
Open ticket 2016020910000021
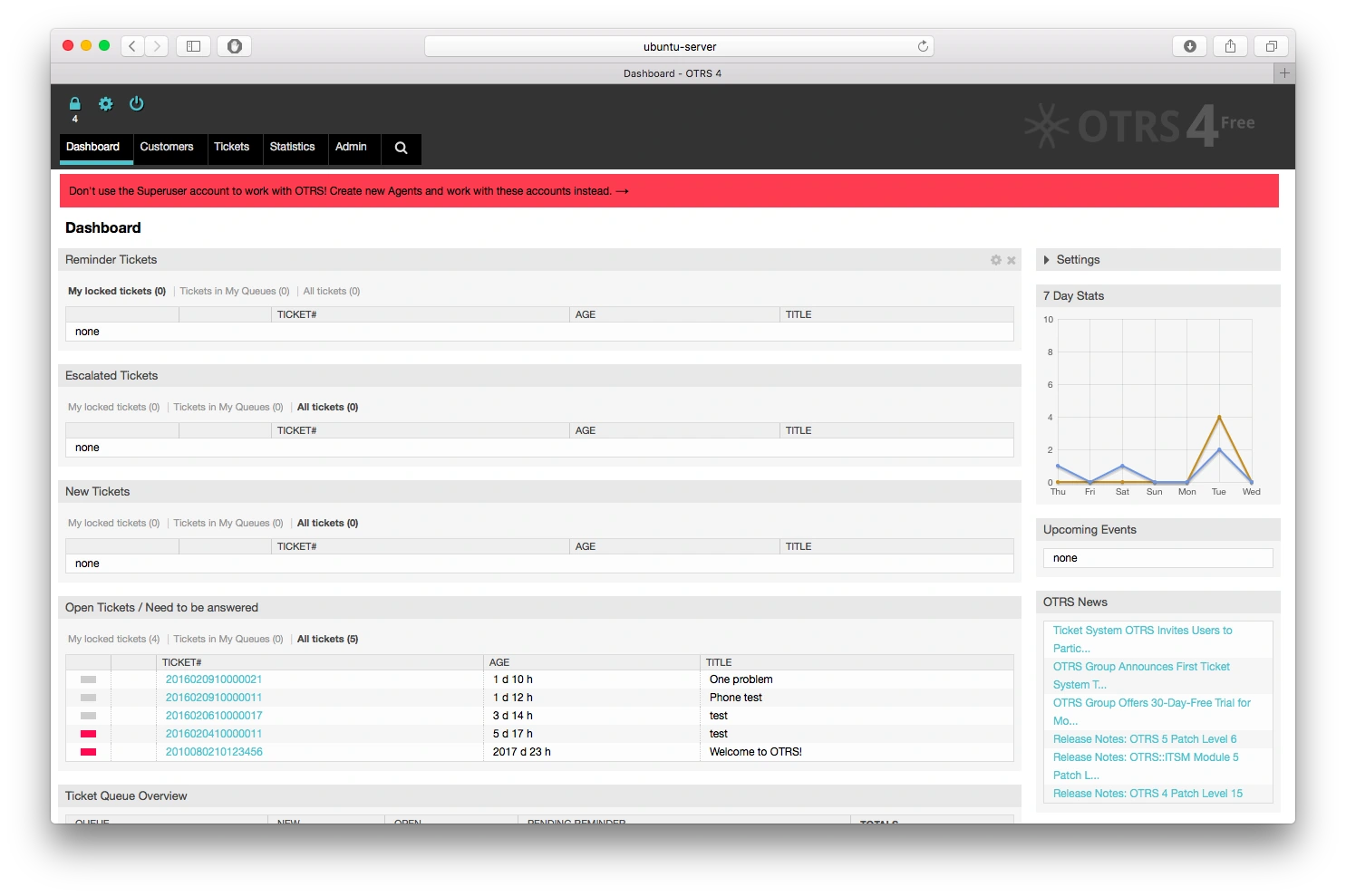[x=214, y=679]
